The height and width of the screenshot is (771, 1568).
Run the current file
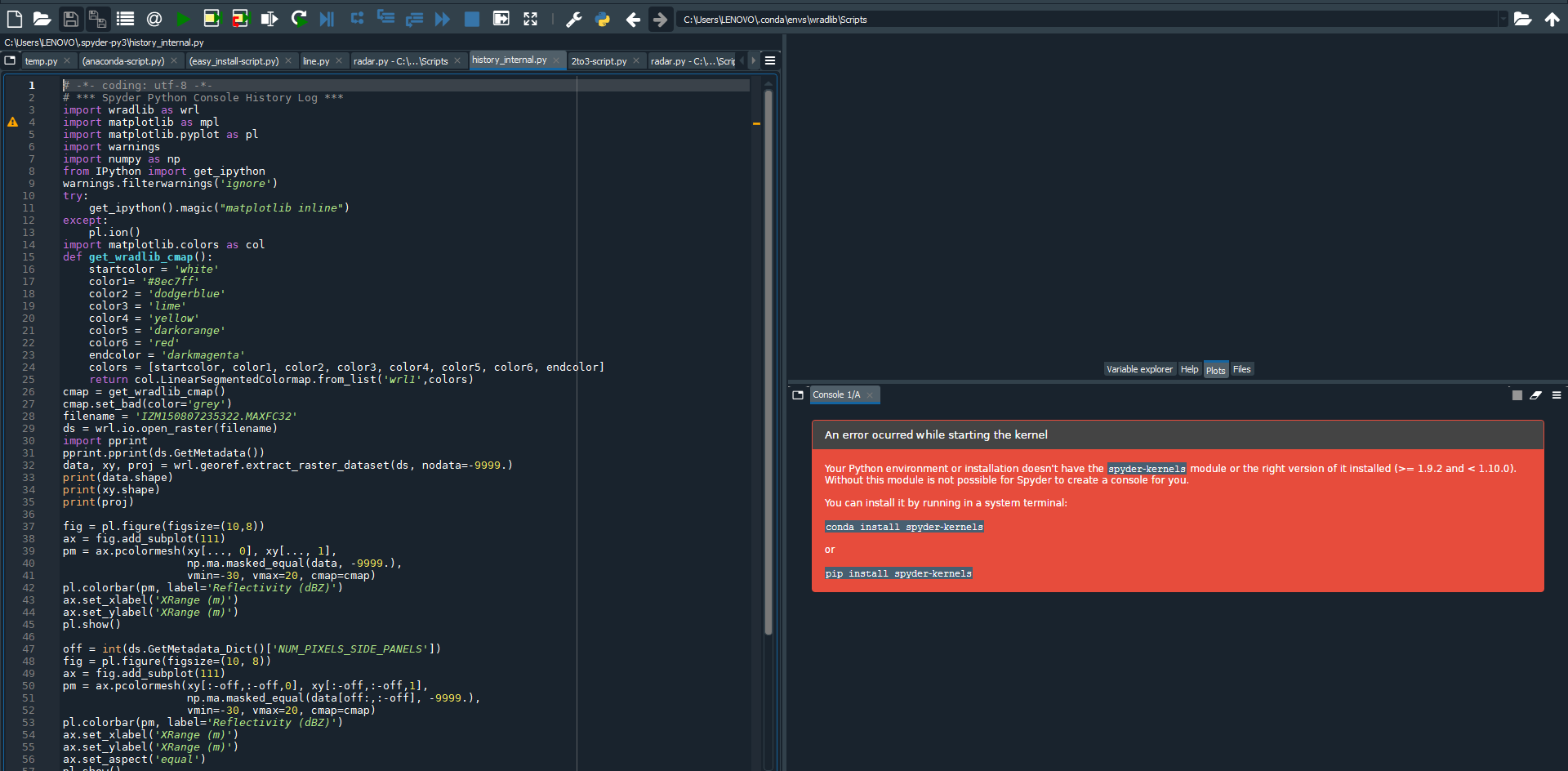(183, 19)
